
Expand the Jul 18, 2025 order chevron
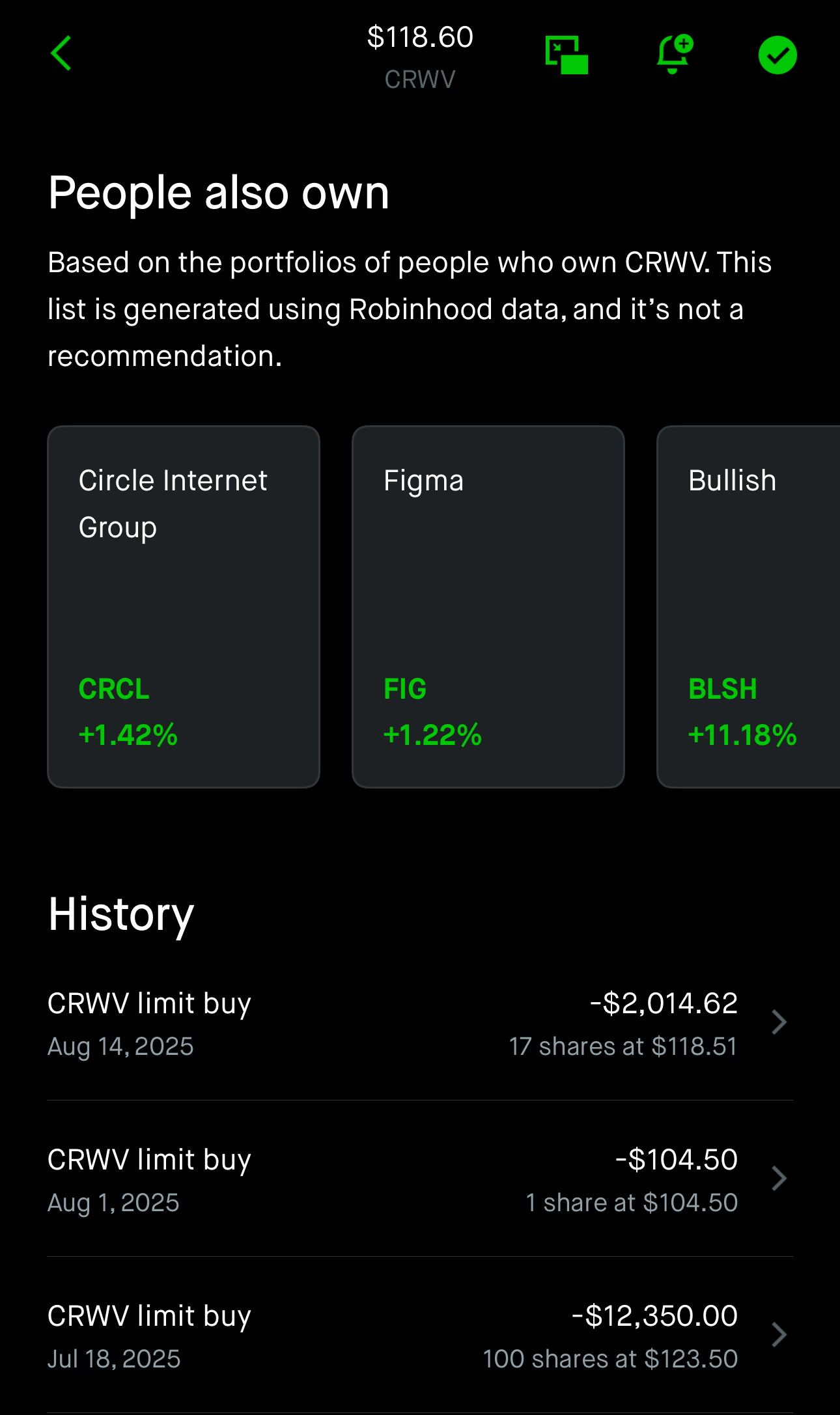[x=779, y=1335]
